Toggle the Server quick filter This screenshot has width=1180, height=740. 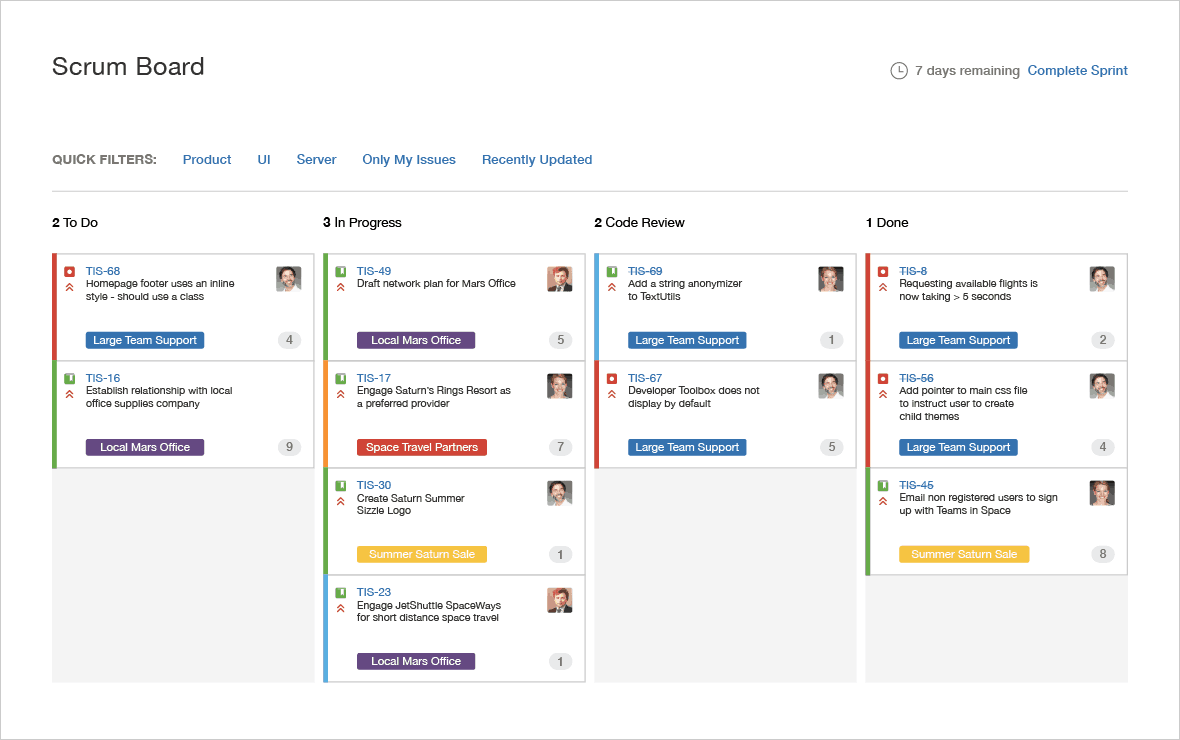(x=316, y=160)
